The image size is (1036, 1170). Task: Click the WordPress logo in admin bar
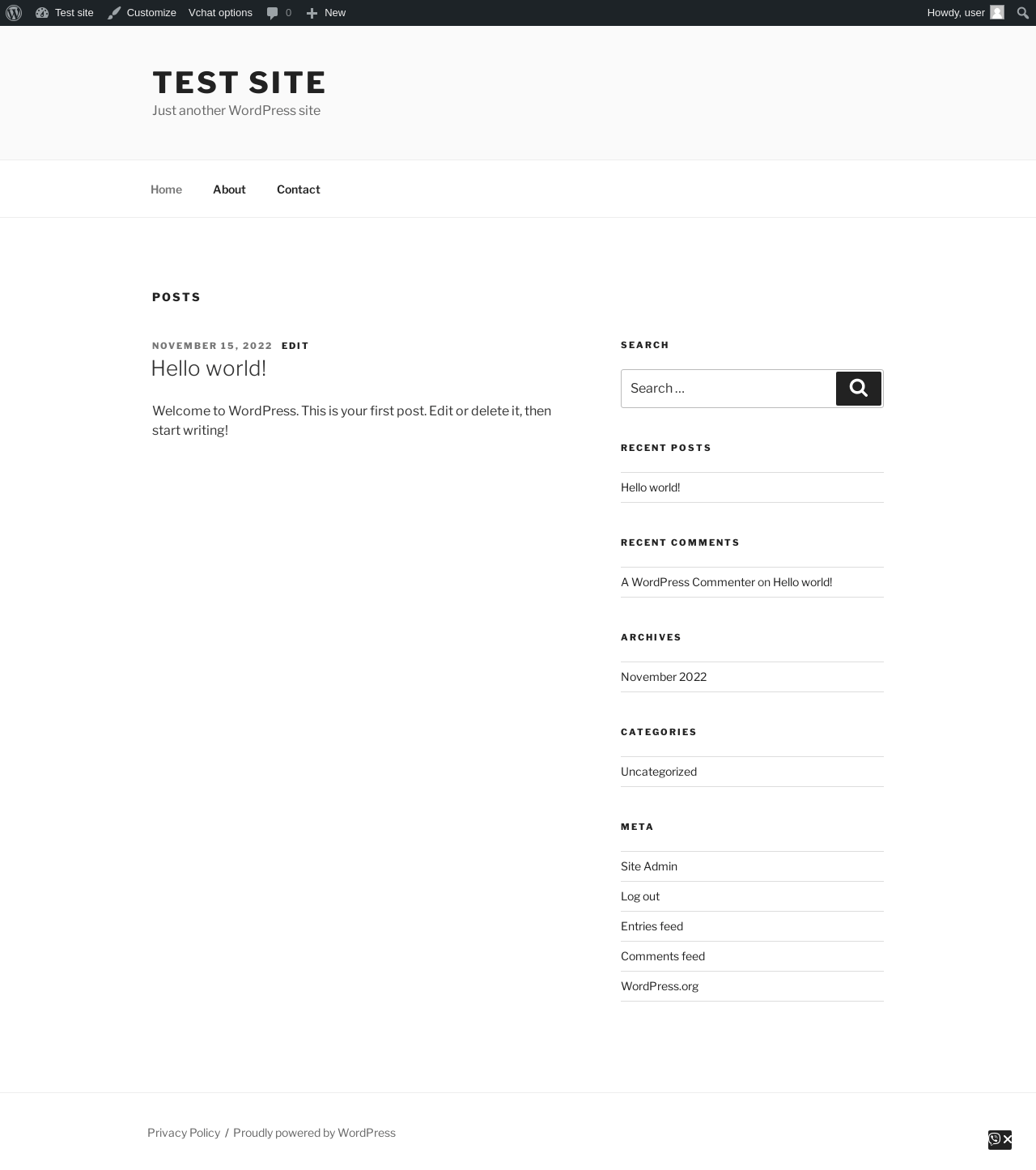(x=14, y=13)
